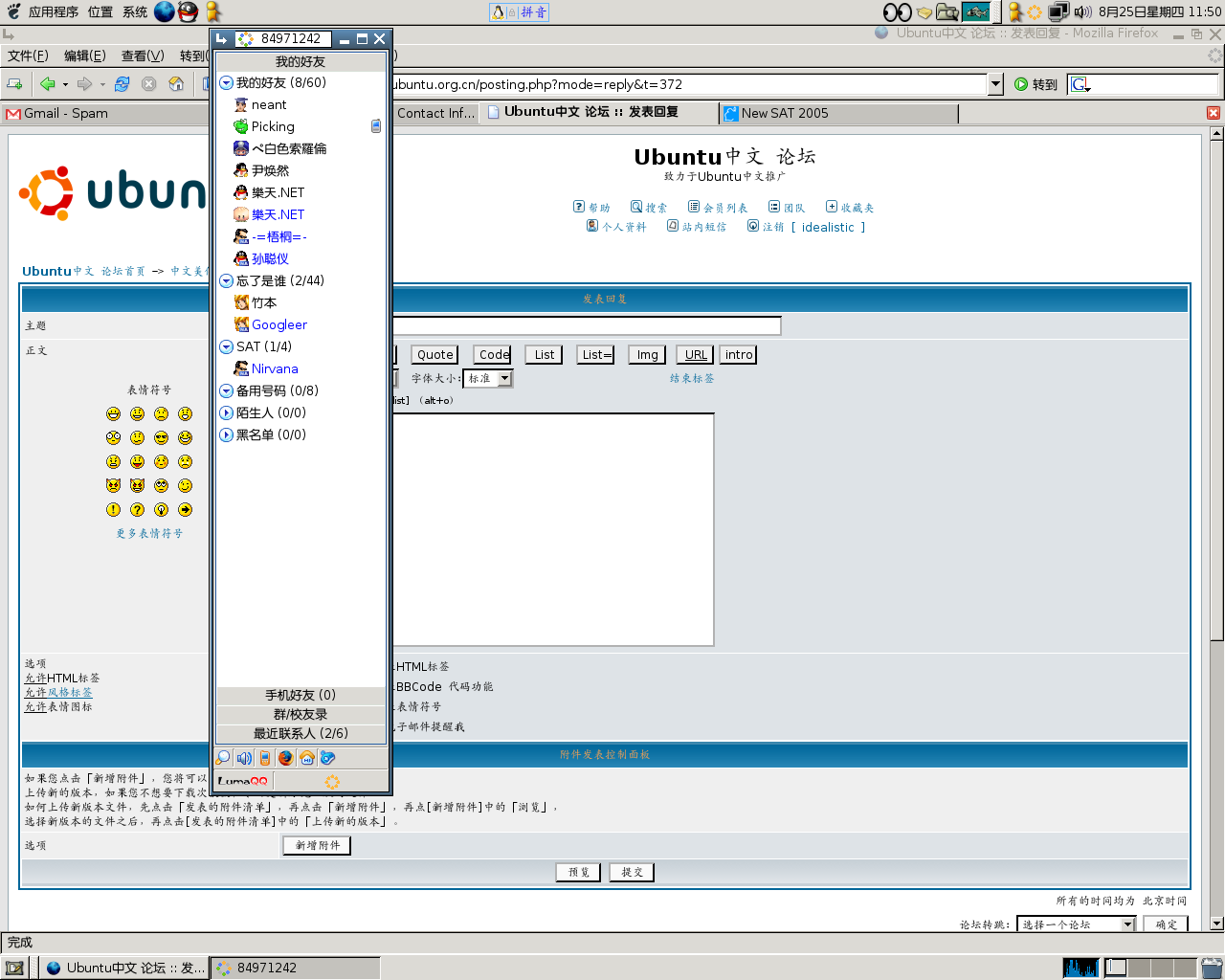
Task: Switch to the Contact Inf... tab
Action: (435, 113)
